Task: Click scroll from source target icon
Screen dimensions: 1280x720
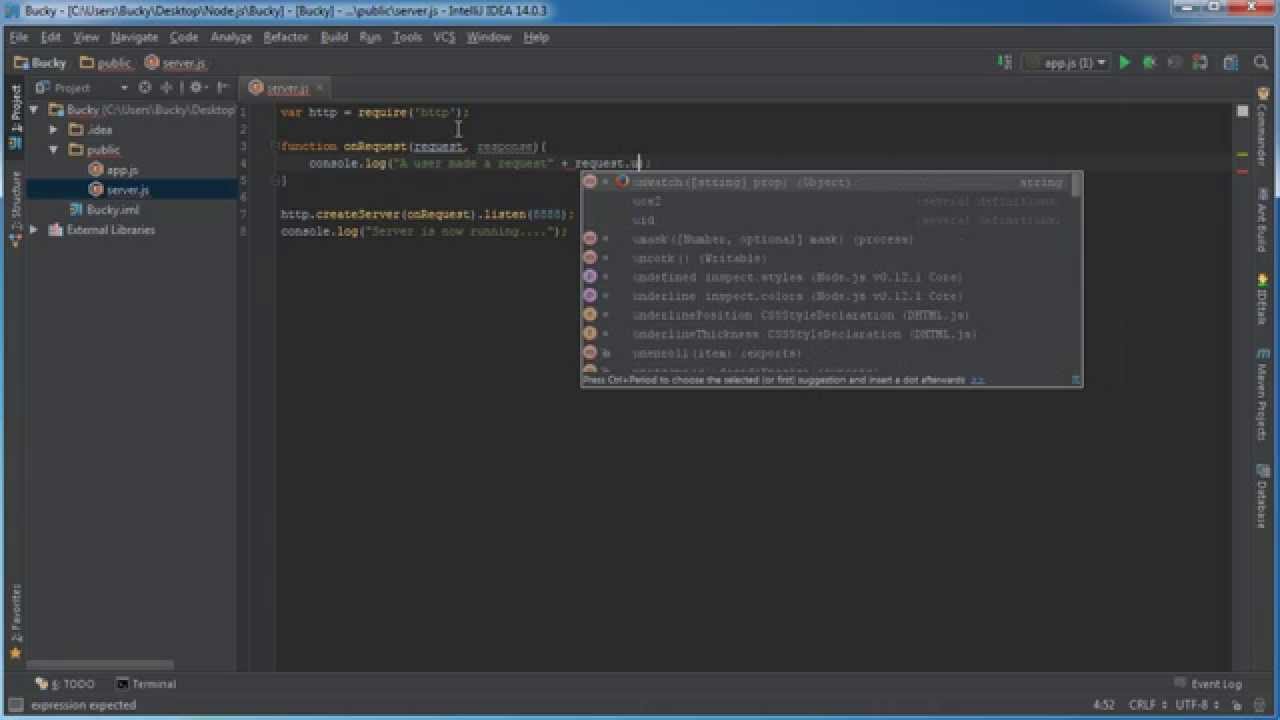Action: click(x=145, y=88)
